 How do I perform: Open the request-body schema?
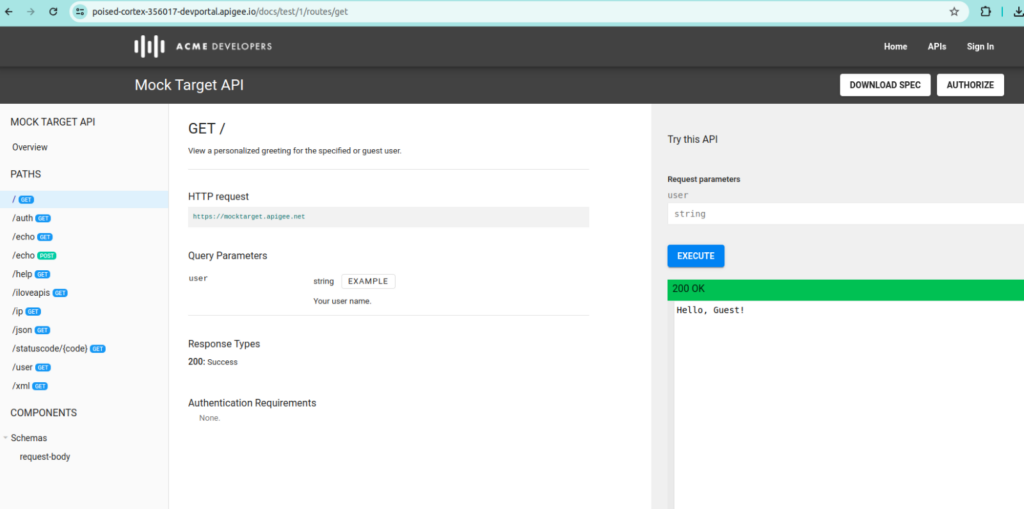point(45,456)
